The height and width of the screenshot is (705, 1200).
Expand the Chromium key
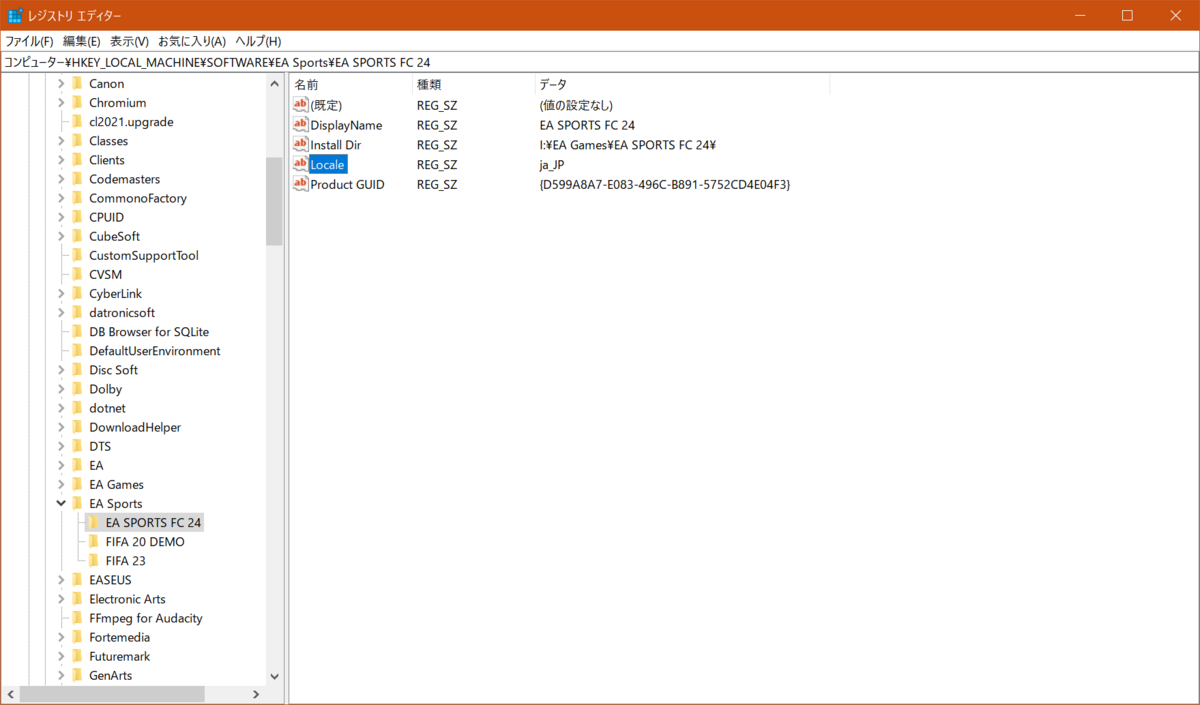coord(61,103)
